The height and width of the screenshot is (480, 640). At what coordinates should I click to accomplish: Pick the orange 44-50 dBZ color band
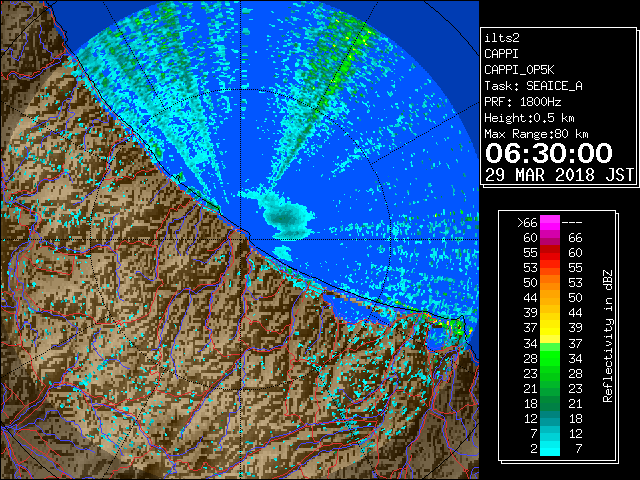pyautogui.click(x=550, y=298)
